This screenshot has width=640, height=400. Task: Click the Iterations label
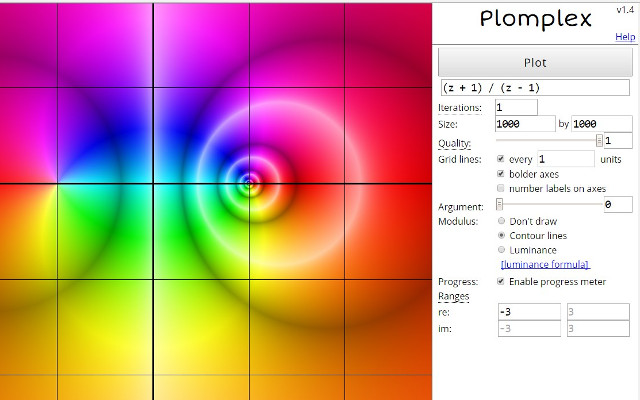click(x=460, y=108)
